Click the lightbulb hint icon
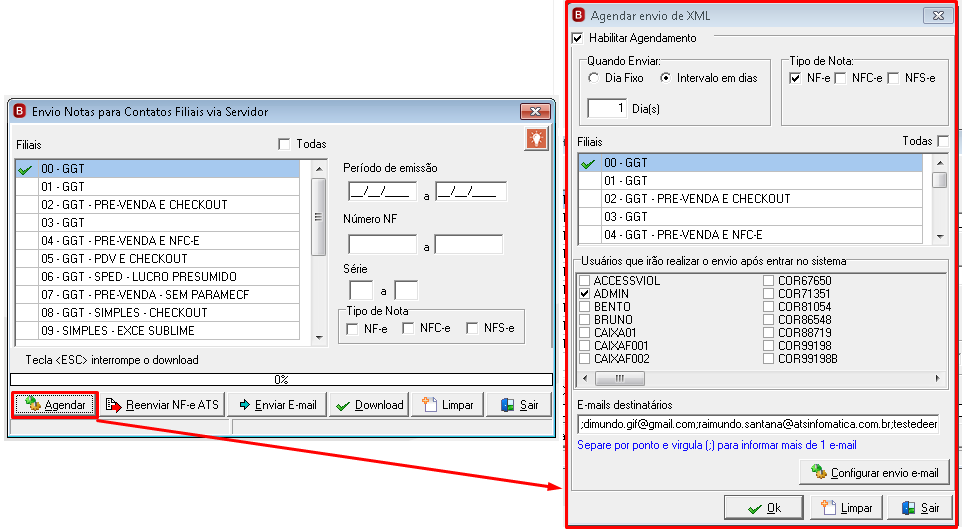This screenshot has height=531, width=963. pos(536,139)
